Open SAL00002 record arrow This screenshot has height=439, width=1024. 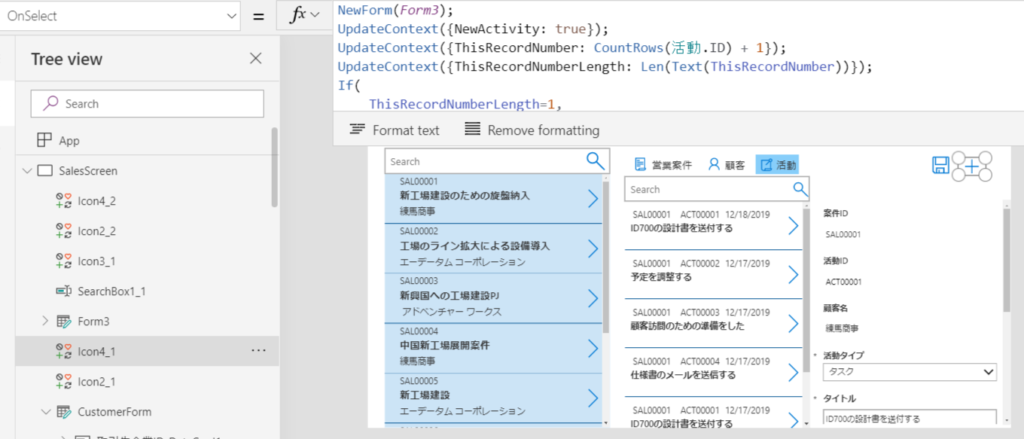[593, 248]
